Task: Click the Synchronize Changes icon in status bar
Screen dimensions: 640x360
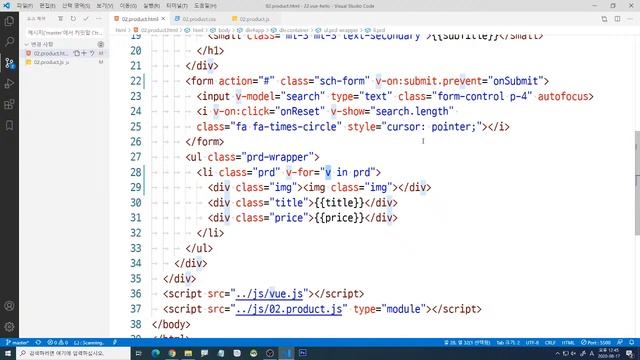Action: pos(38,342)
